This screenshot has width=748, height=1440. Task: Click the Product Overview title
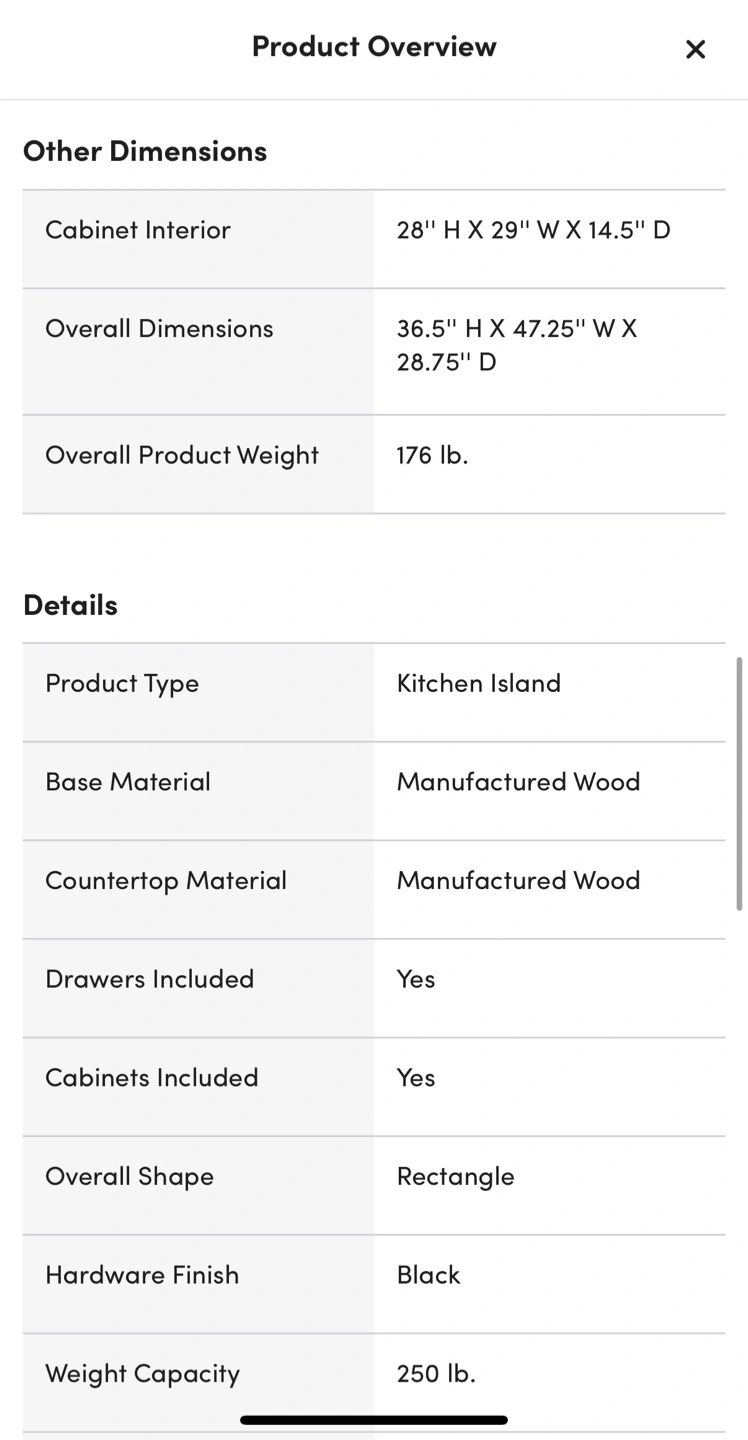point(374,46)
